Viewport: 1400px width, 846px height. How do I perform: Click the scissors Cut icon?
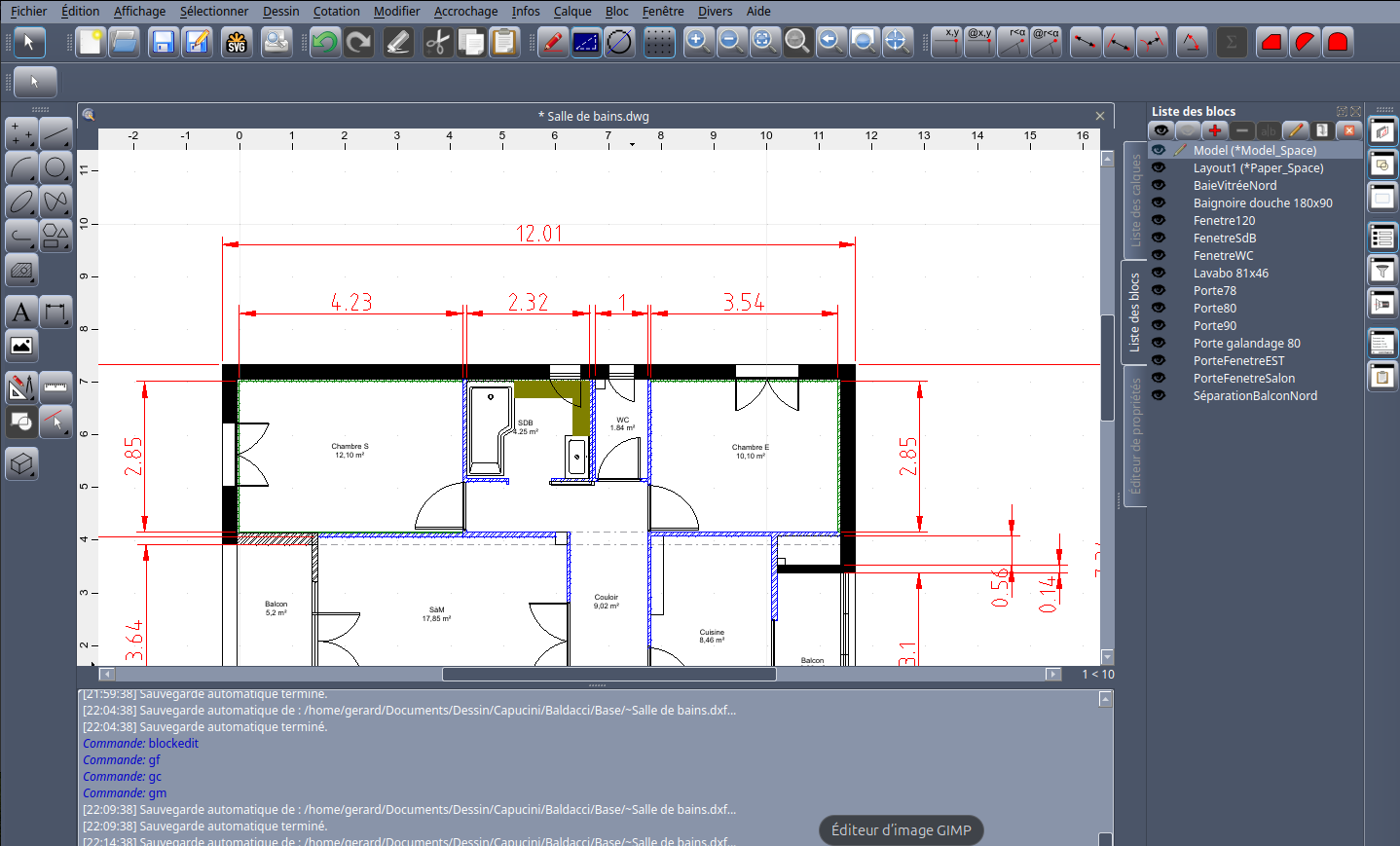pyautogui.click(x=438, y=43)
